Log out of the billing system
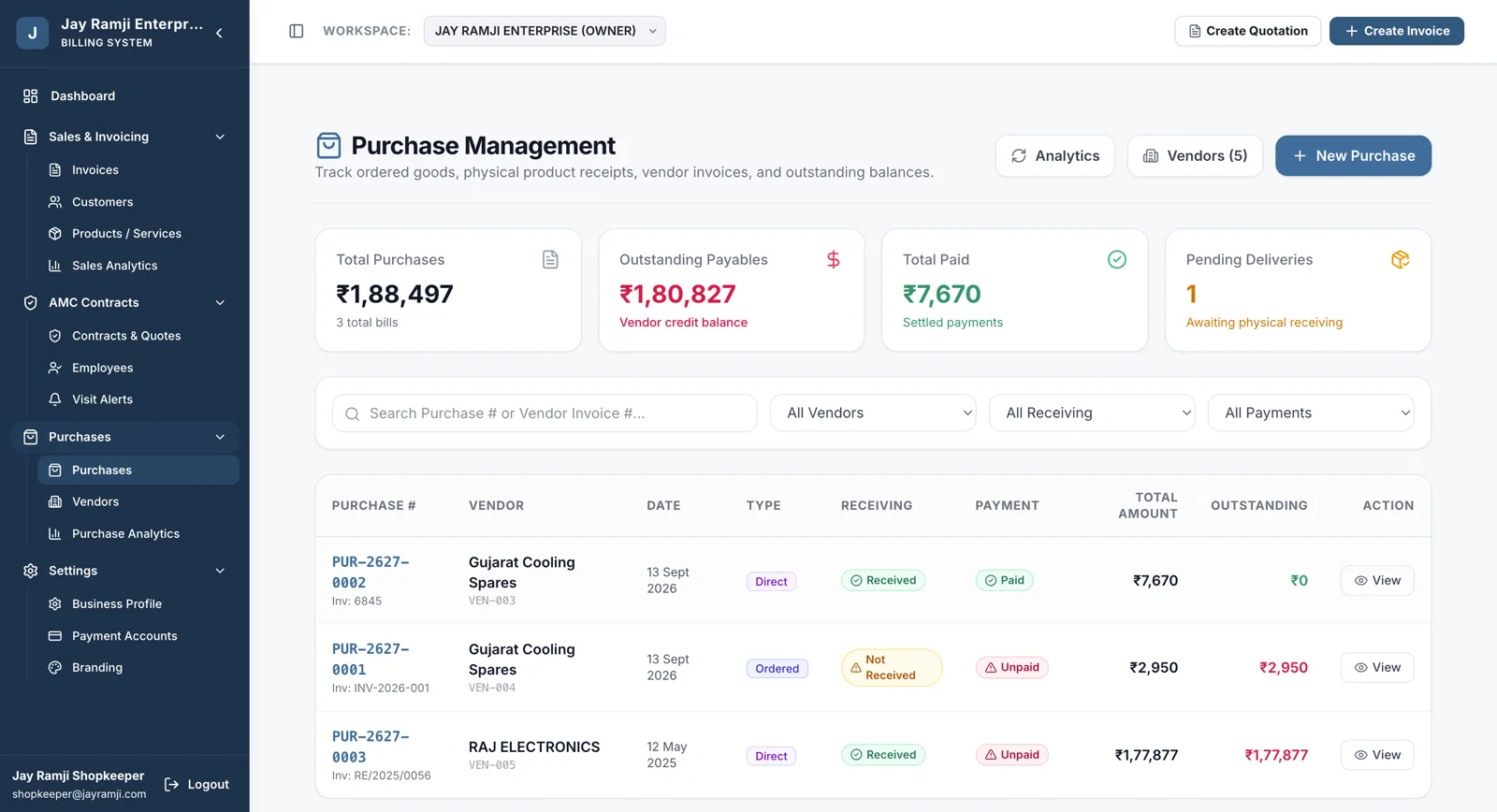The width and height of the screenshot is (1497, 812). (x=196, y=785)
